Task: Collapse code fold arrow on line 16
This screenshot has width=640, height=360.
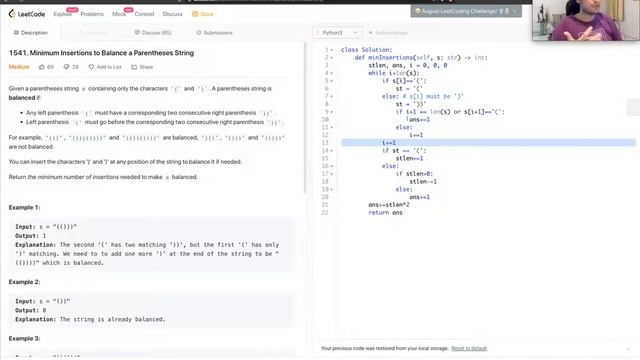Action: pyautogui.click(x=332, y=166)
